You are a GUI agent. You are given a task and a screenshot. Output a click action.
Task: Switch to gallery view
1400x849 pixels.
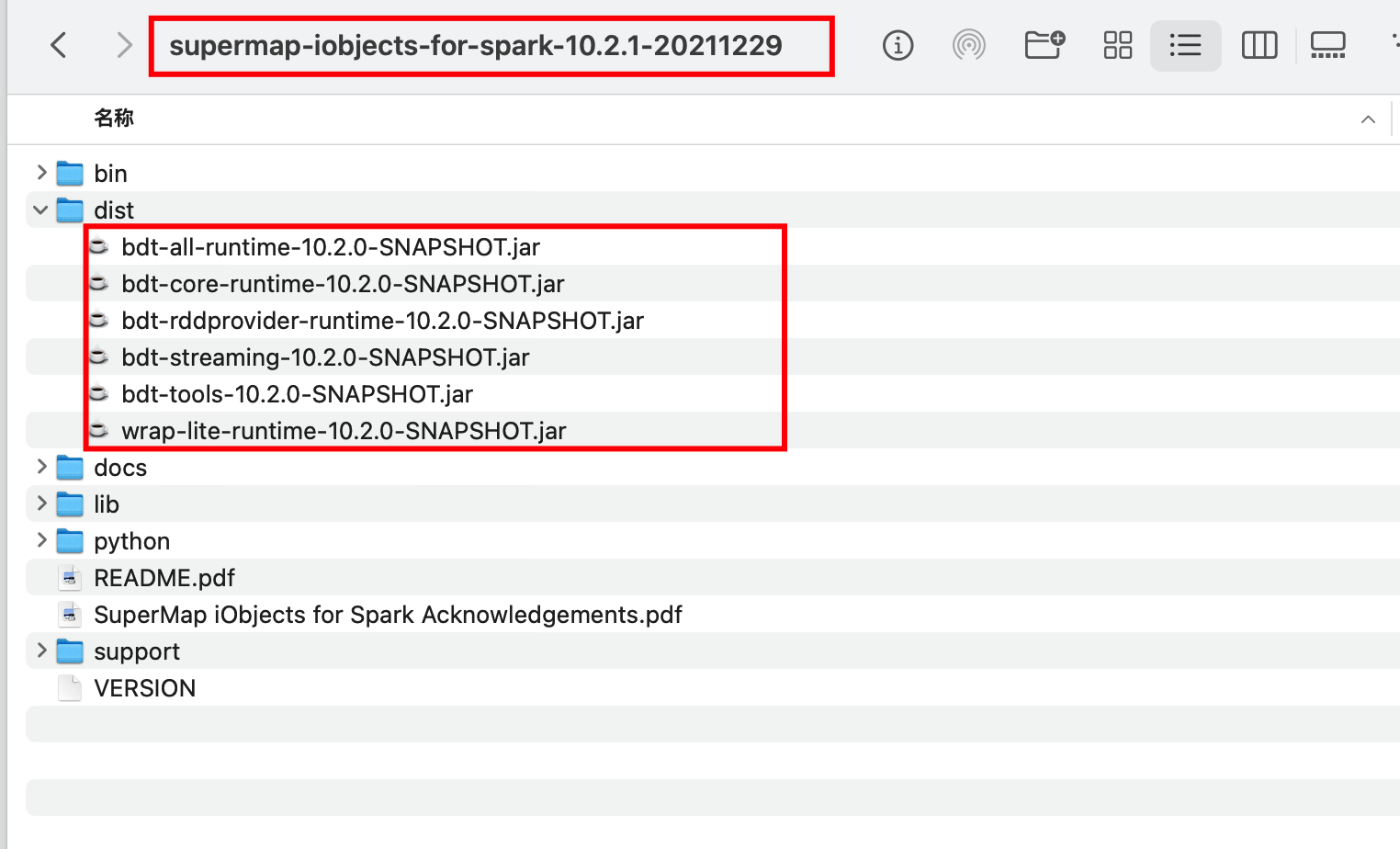coord(1327,45)
